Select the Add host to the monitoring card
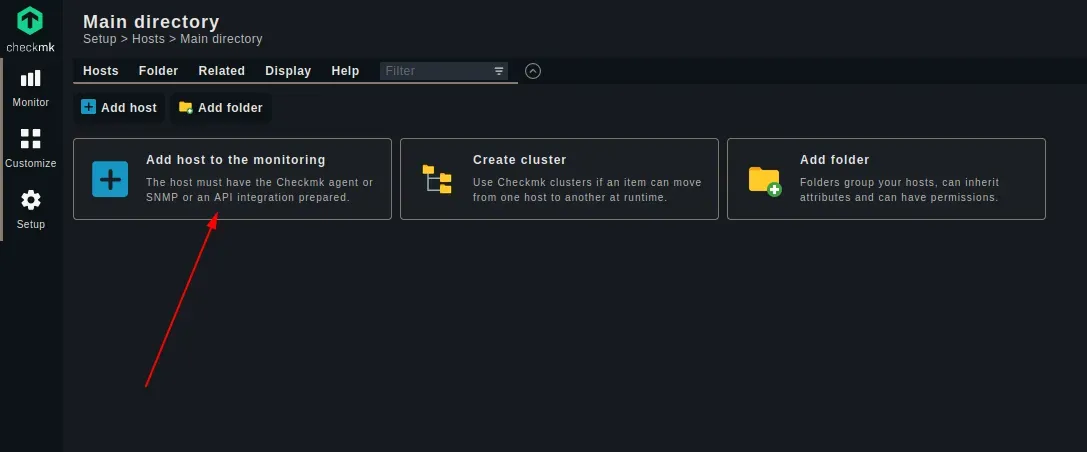Viewport: 1087px width, 452px height. click(232, 179)
